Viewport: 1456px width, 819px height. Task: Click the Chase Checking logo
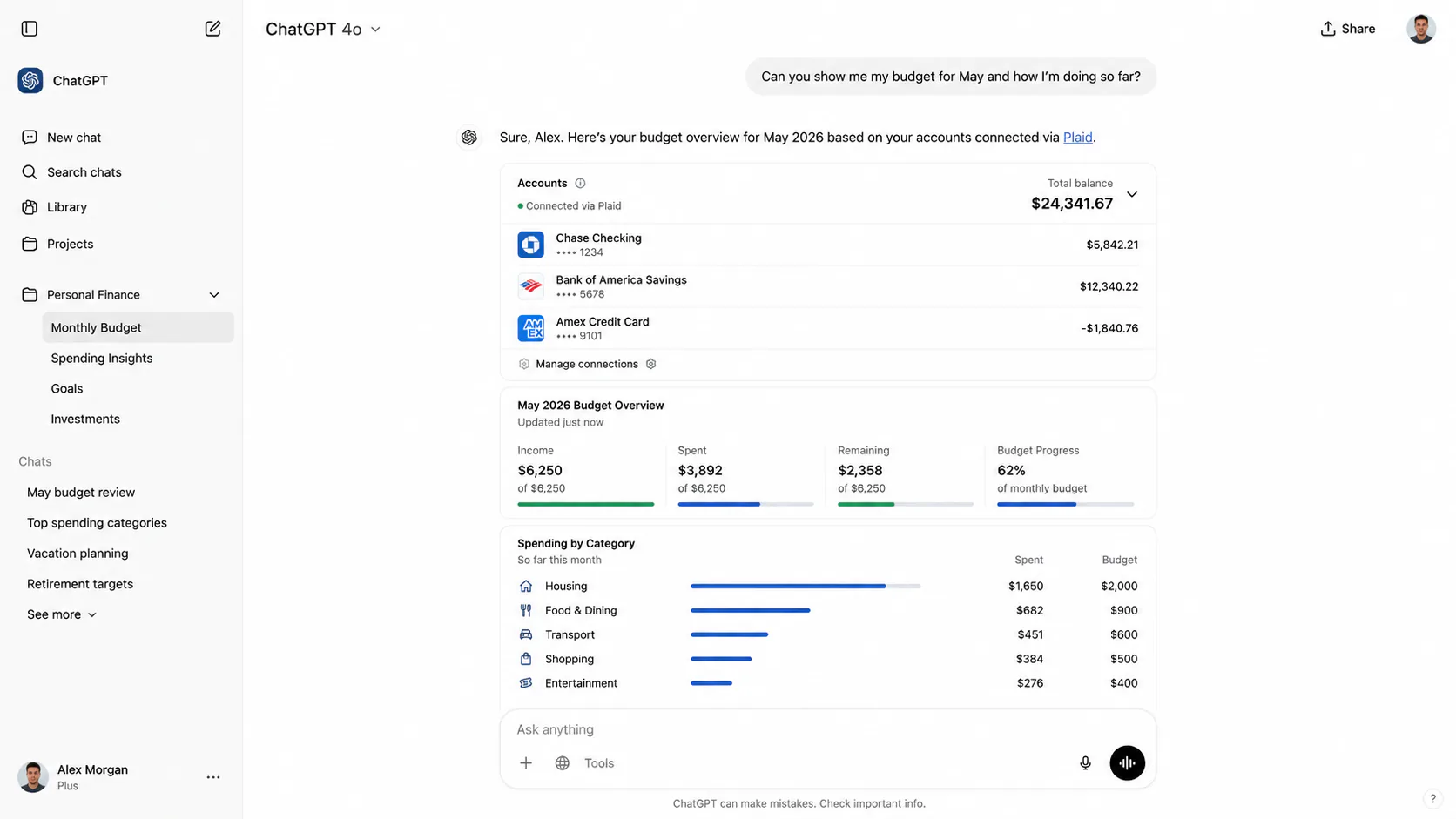530,245
